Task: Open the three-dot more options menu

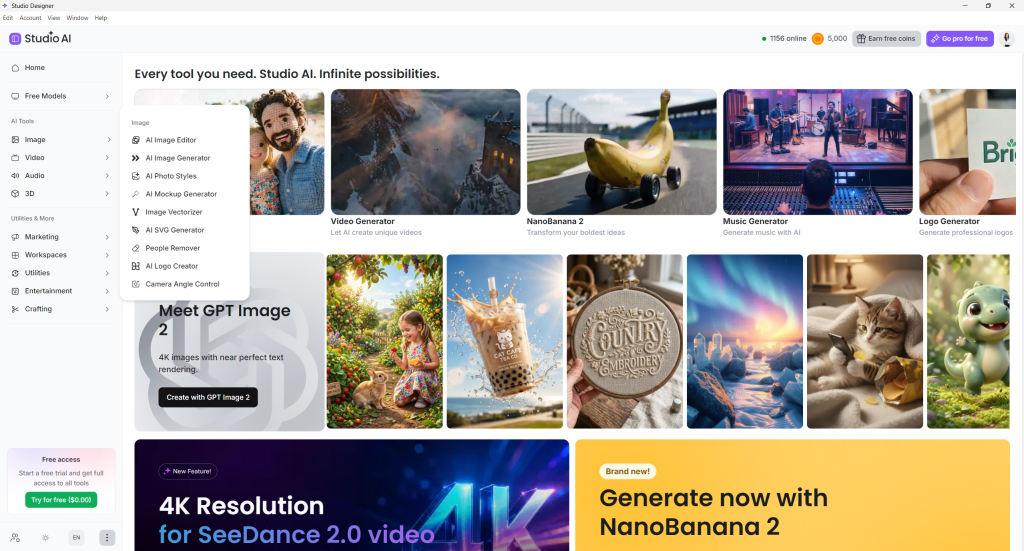Action: click(x=107, y=538)
